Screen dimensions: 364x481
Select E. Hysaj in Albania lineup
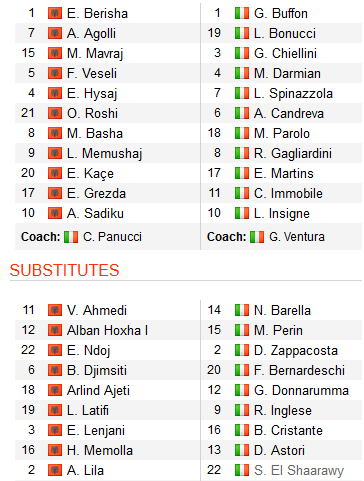tap(92, 94)
